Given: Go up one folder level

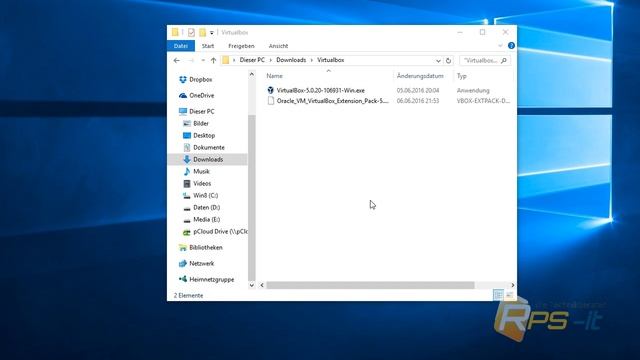Looking at the screenshot, I should pos(213,60).
